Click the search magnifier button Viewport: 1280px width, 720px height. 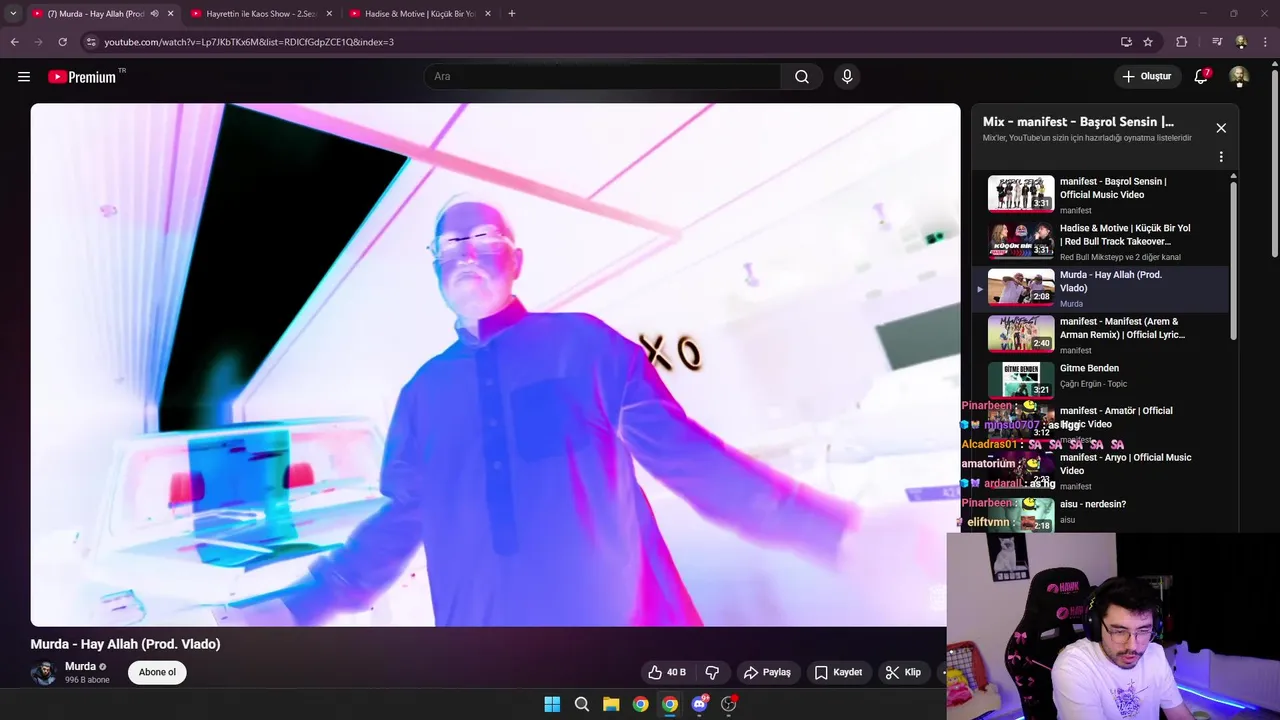pos(802,77)
